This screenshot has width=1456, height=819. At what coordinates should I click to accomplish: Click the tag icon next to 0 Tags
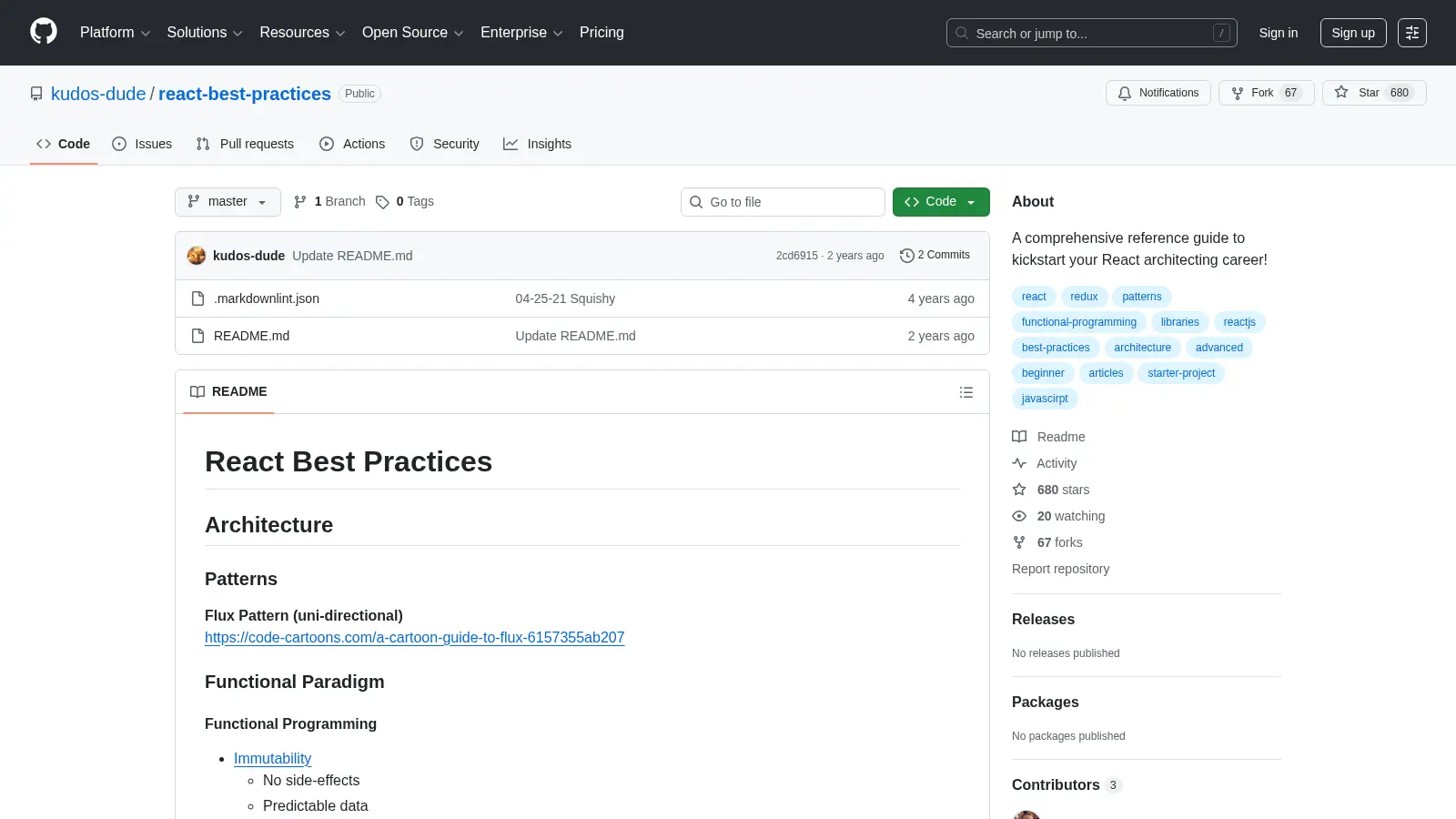pyautogui.click(x=382, y=202)
